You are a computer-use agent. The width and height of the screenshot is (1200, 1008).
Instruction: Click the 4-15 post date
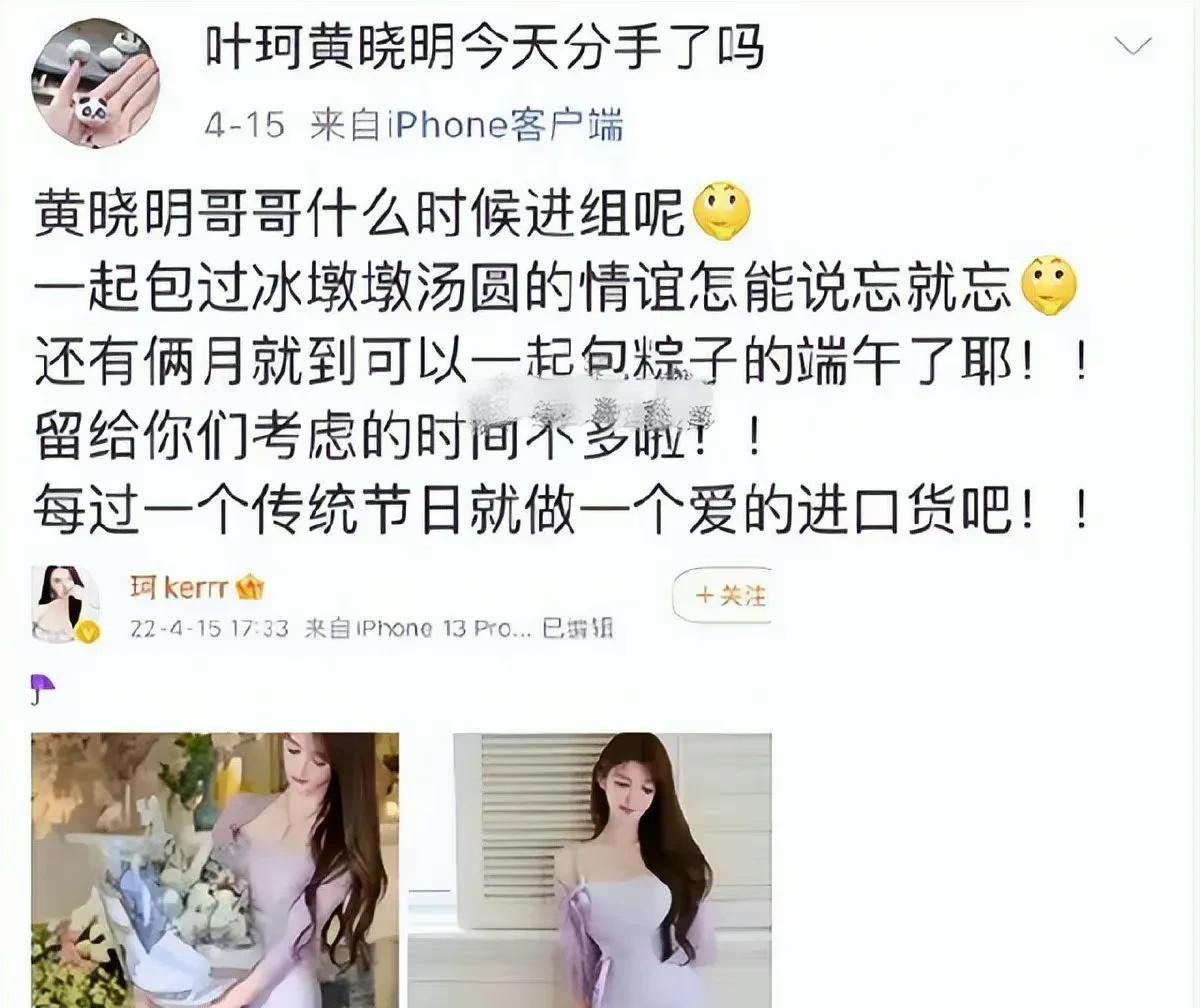coord(245,126)
